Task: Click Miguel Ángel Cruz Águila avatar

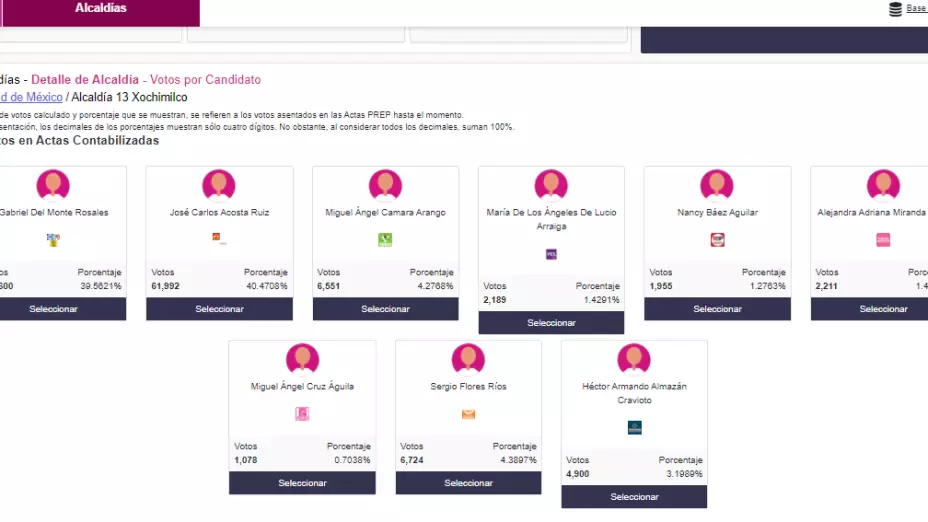Action: pyautogui.click(x=302, y=359)
